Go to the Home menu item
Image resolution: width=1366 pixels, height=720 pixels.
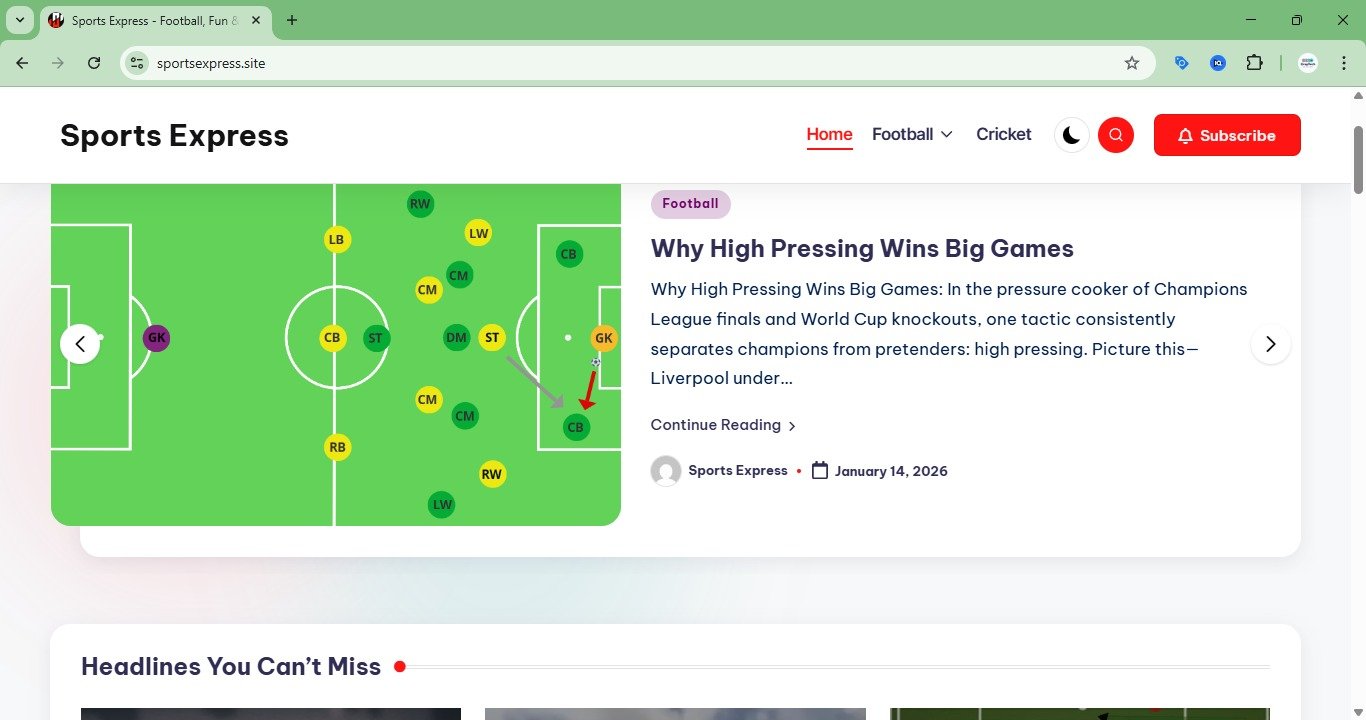coord(829,134)
